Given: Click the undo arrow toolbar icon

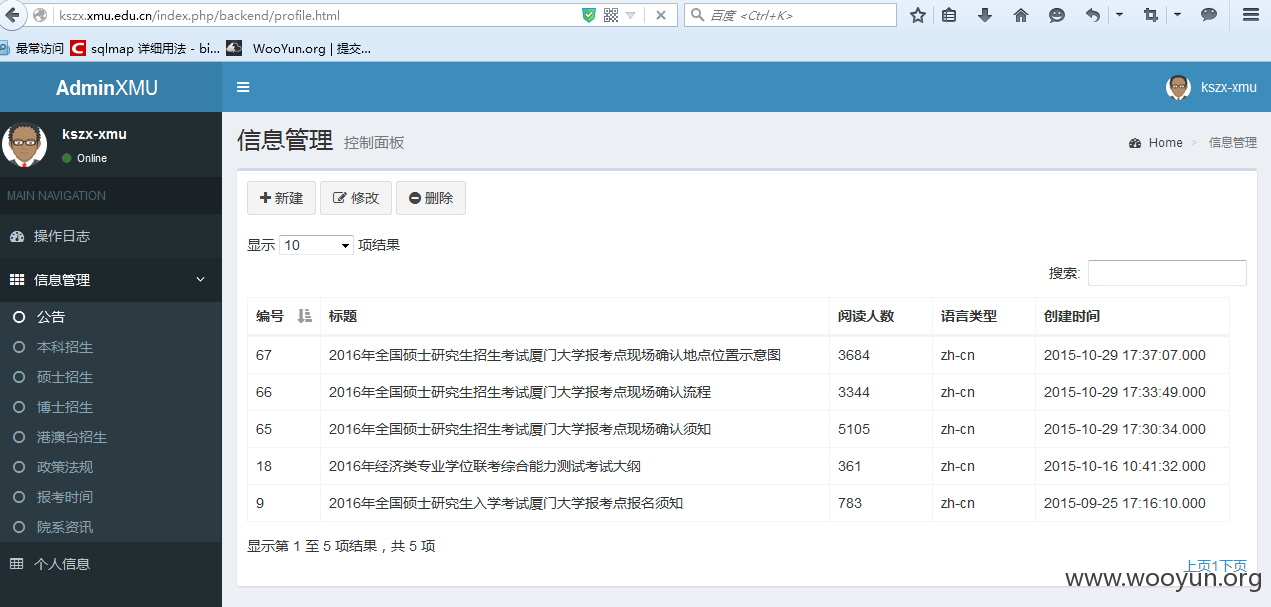Looking at the screenshot, I should click(x=1093, y=15).
